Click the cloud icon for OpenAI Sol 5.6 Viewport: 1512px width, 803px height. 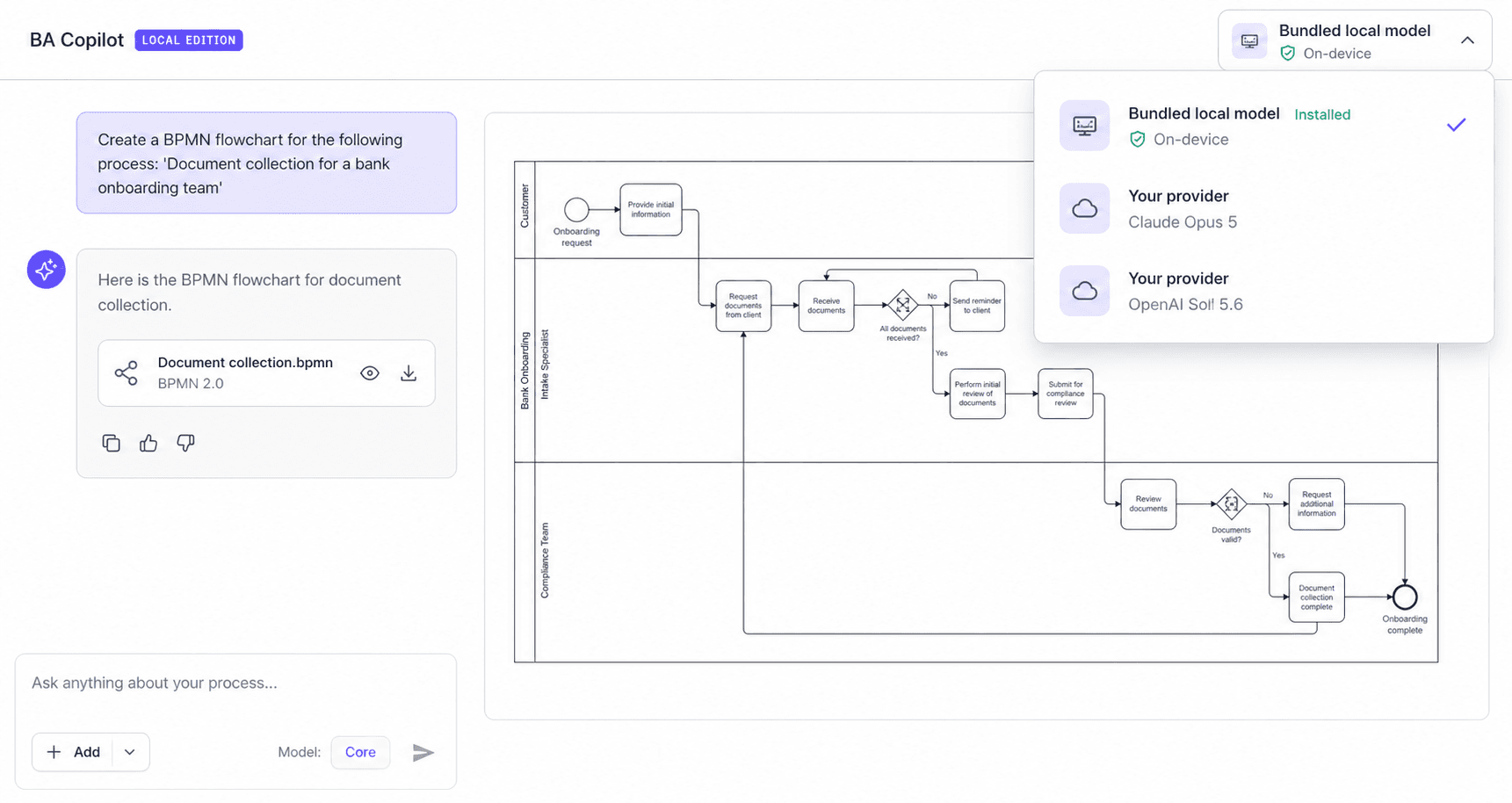click(x=1085, y=291)
